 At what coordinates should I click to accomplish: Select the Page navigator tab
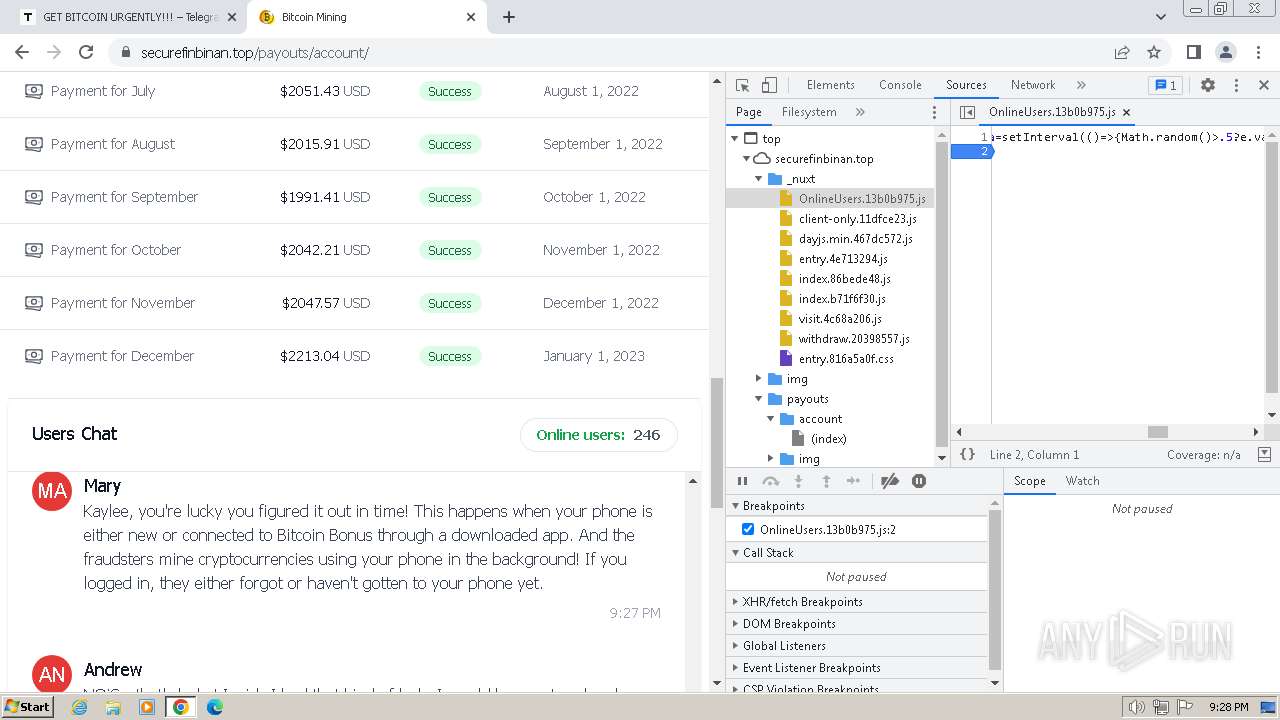pyautogui.click(x=749, y=112)
